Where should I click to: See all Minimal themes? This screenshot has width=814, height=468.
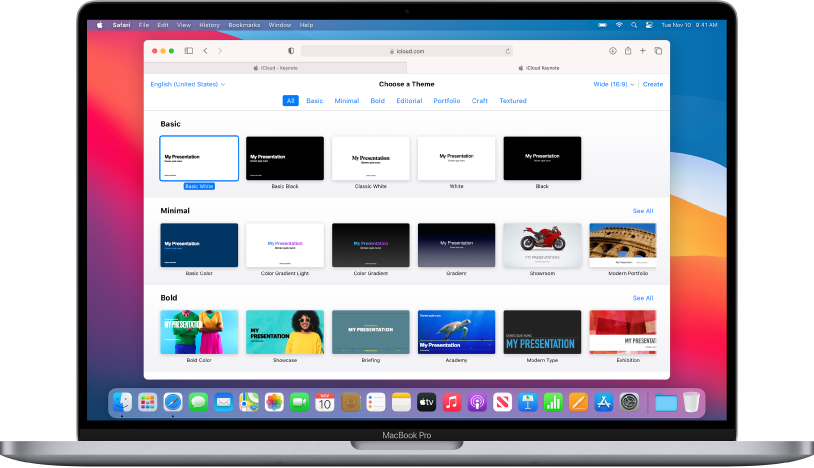pyautogui.click(x=643, y=211)
